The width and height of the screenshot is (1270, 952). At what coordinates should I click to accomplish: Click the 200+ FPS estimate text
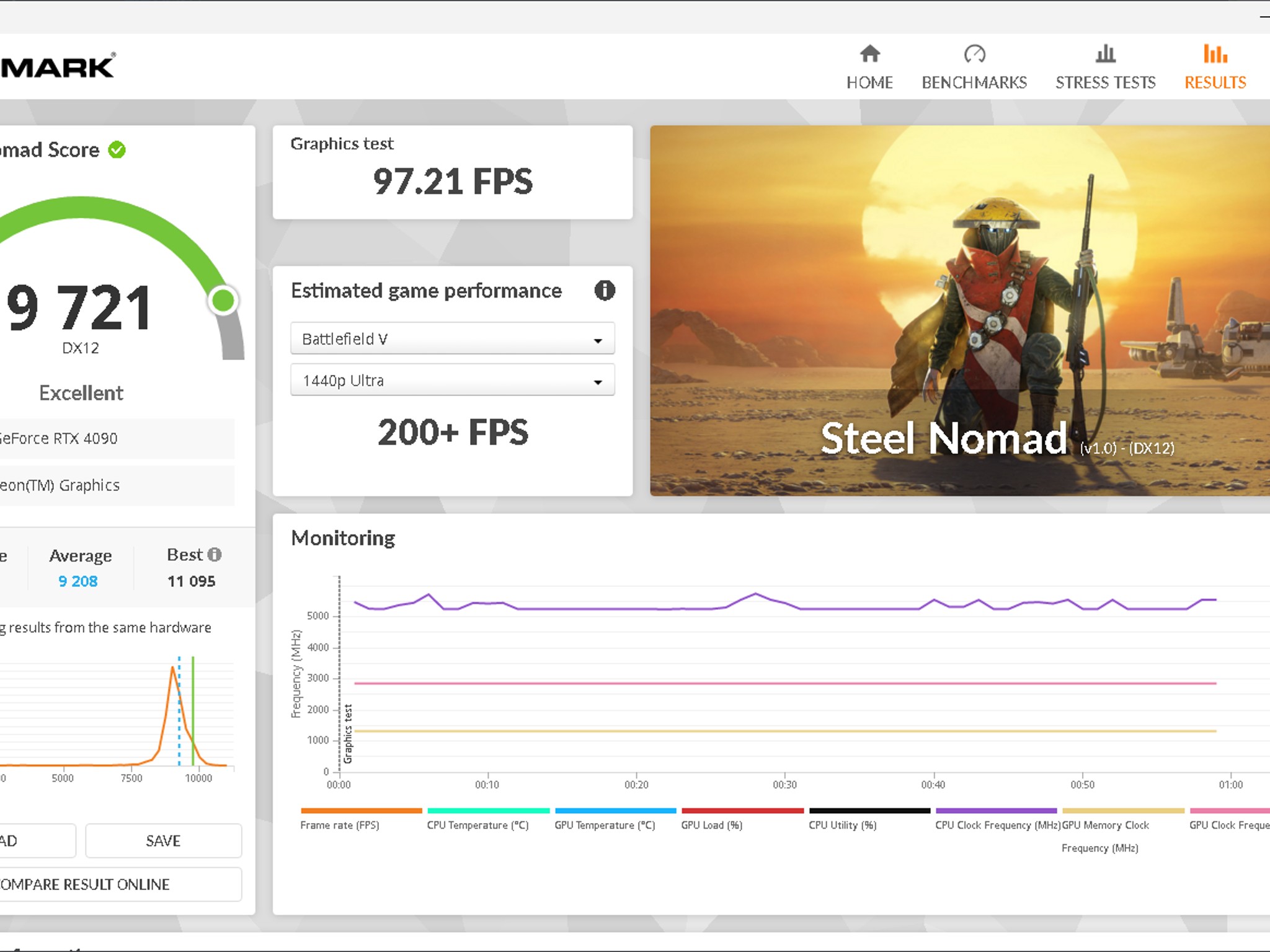click(453, 432)
